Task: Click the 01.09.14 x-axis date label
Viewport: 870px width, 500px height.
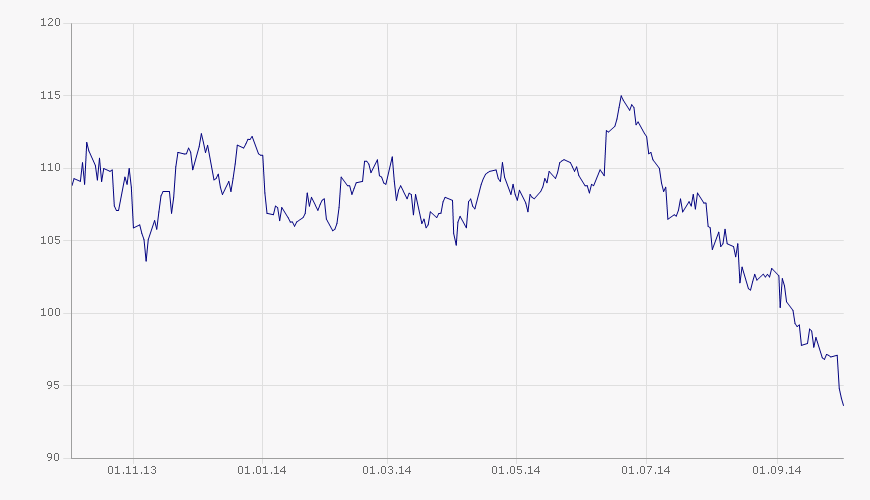Action: pos(777,469)
